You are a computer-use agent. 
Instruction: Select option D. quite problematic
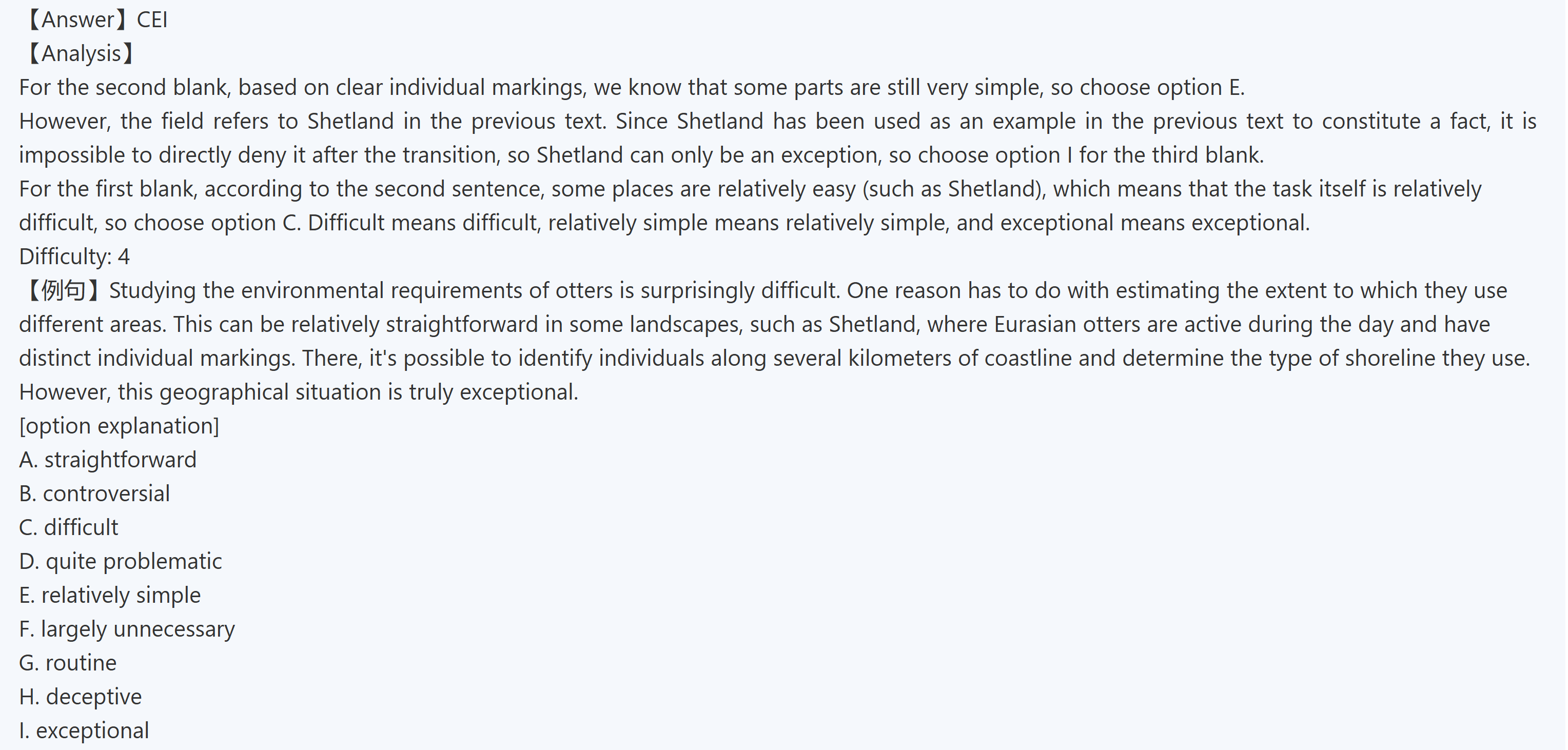pos(121,561)
